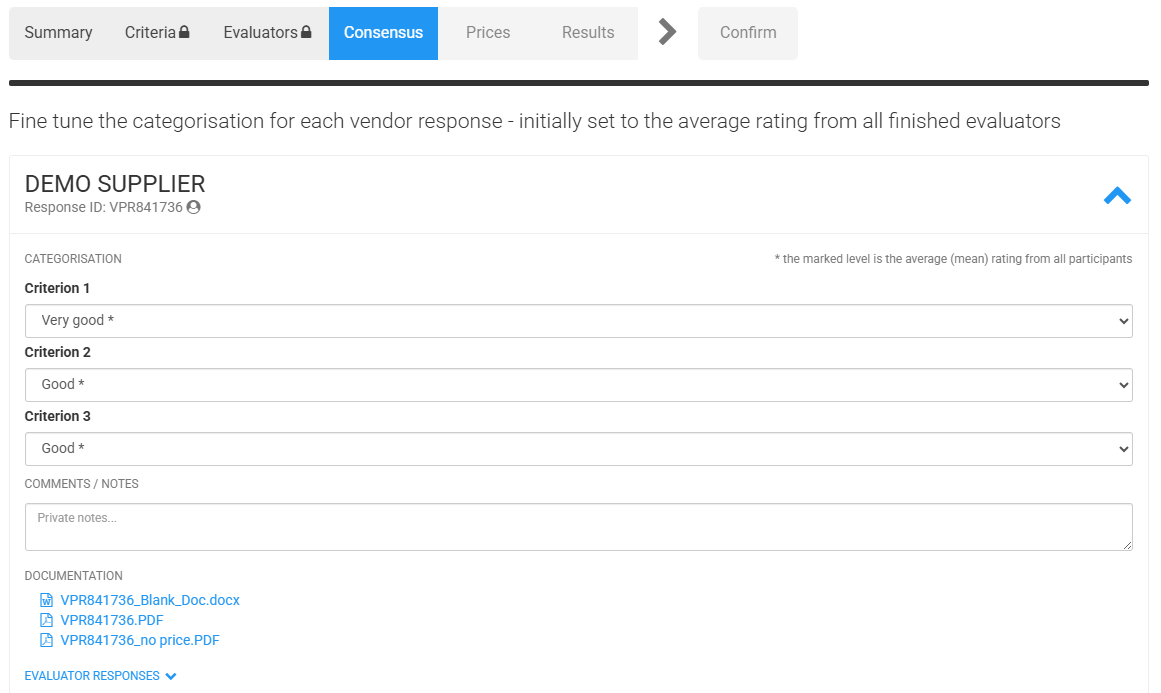Expand the EVALUATOR RESPONSES section
The width and height of the screenshot is (1161, 693).
click(92, 676)
